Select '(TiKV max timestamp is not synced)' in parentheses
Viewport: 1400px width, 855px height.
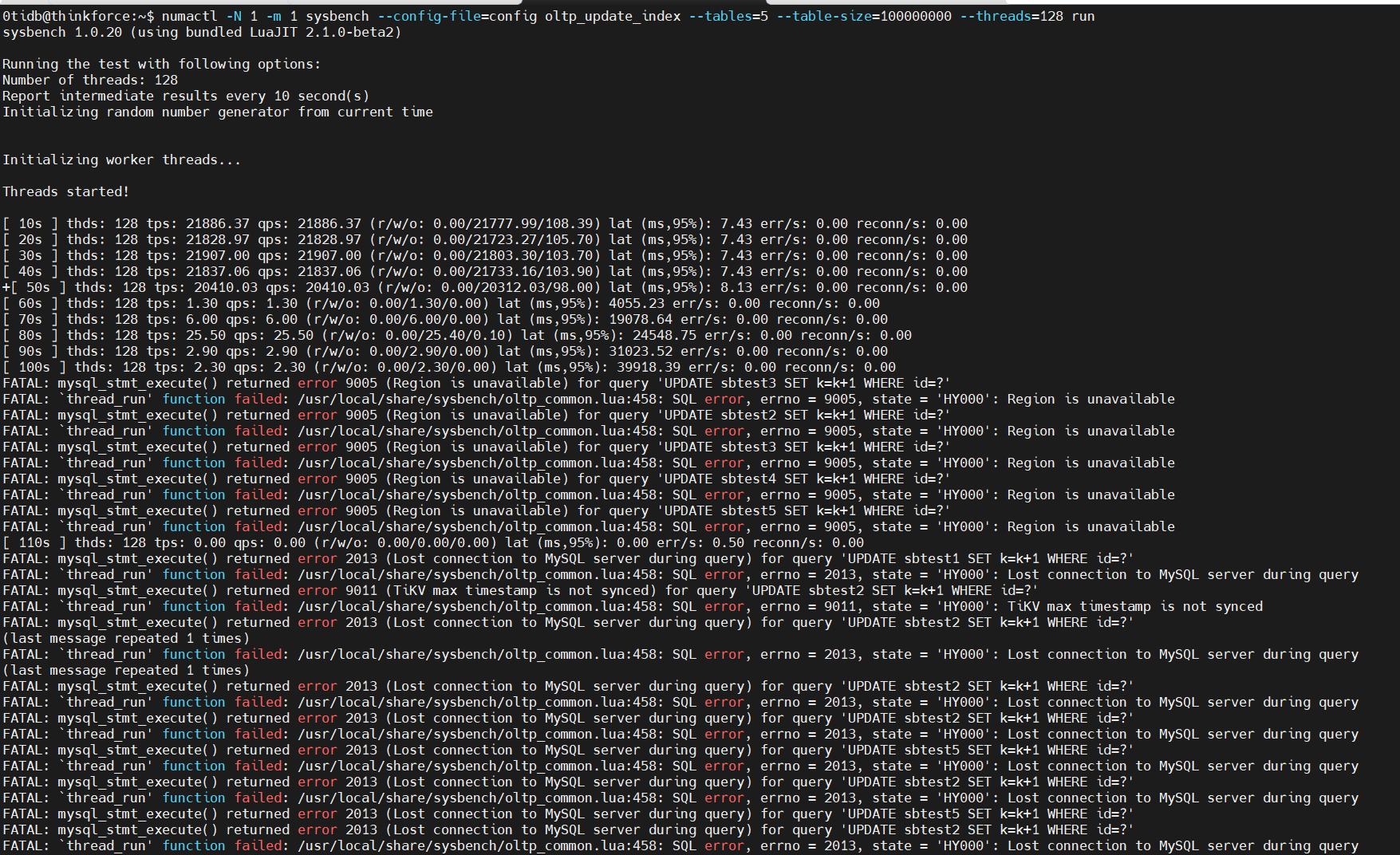pyautogui.click(x=521, y=590)
